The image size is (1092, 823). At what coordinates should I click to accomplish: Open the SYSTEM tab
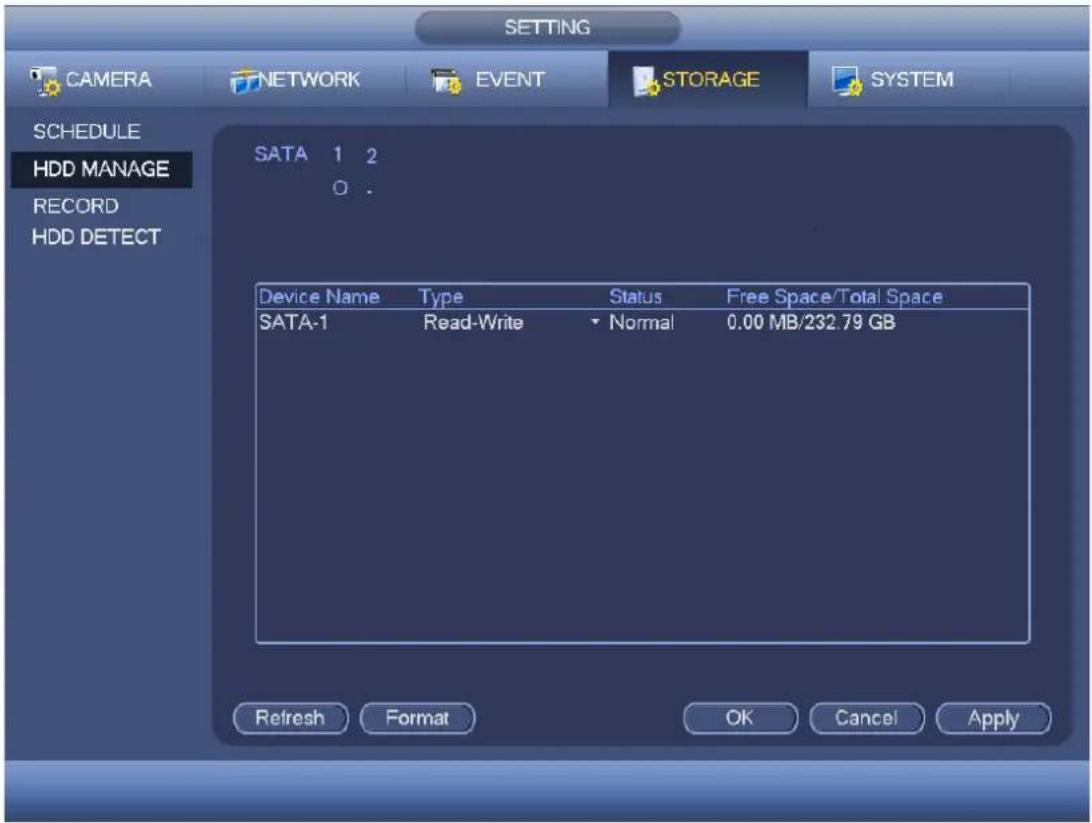pyautogui.click(x=910, y=79)
